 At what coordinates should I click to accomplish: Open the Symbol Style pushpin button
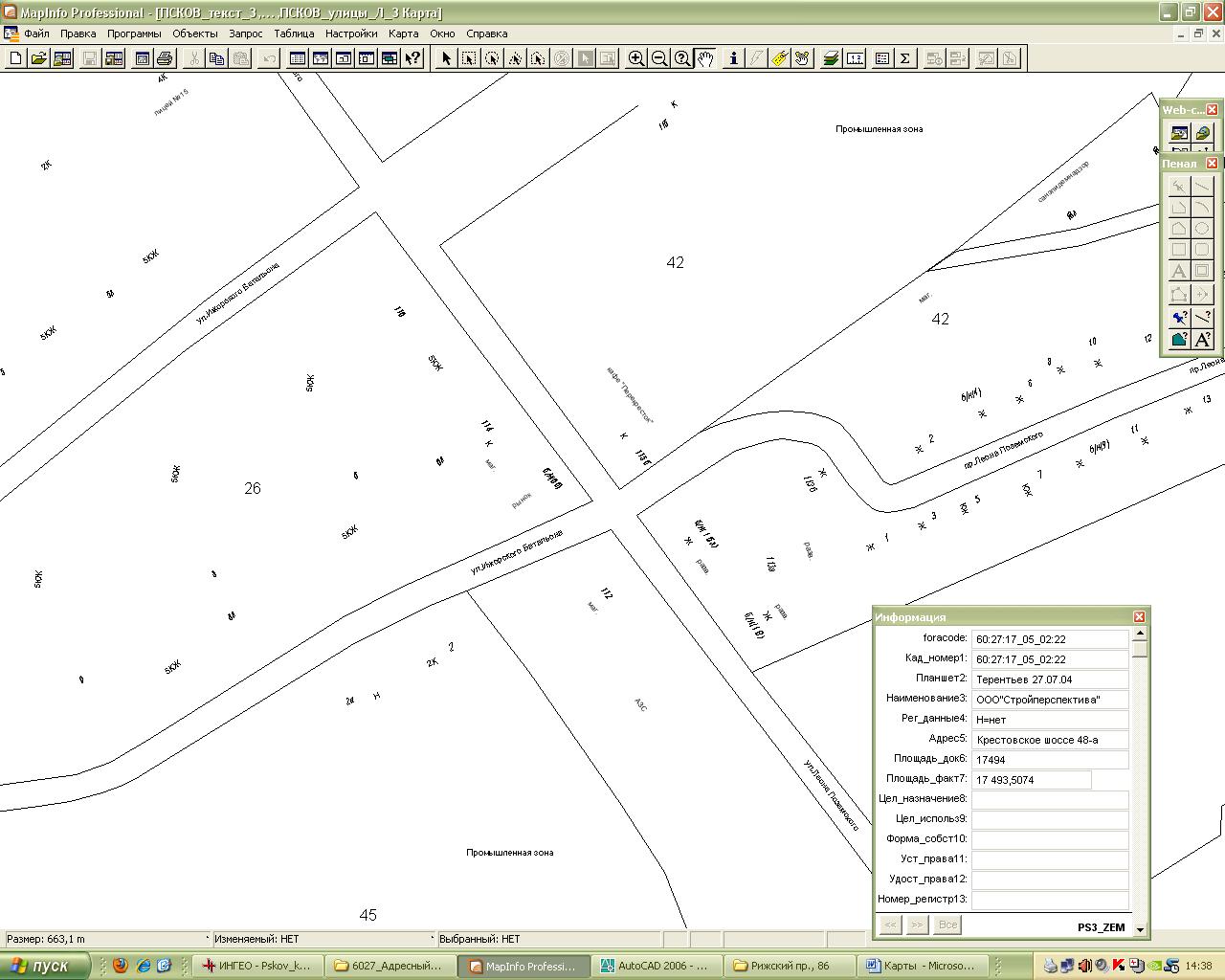(x=1179, y=317)
